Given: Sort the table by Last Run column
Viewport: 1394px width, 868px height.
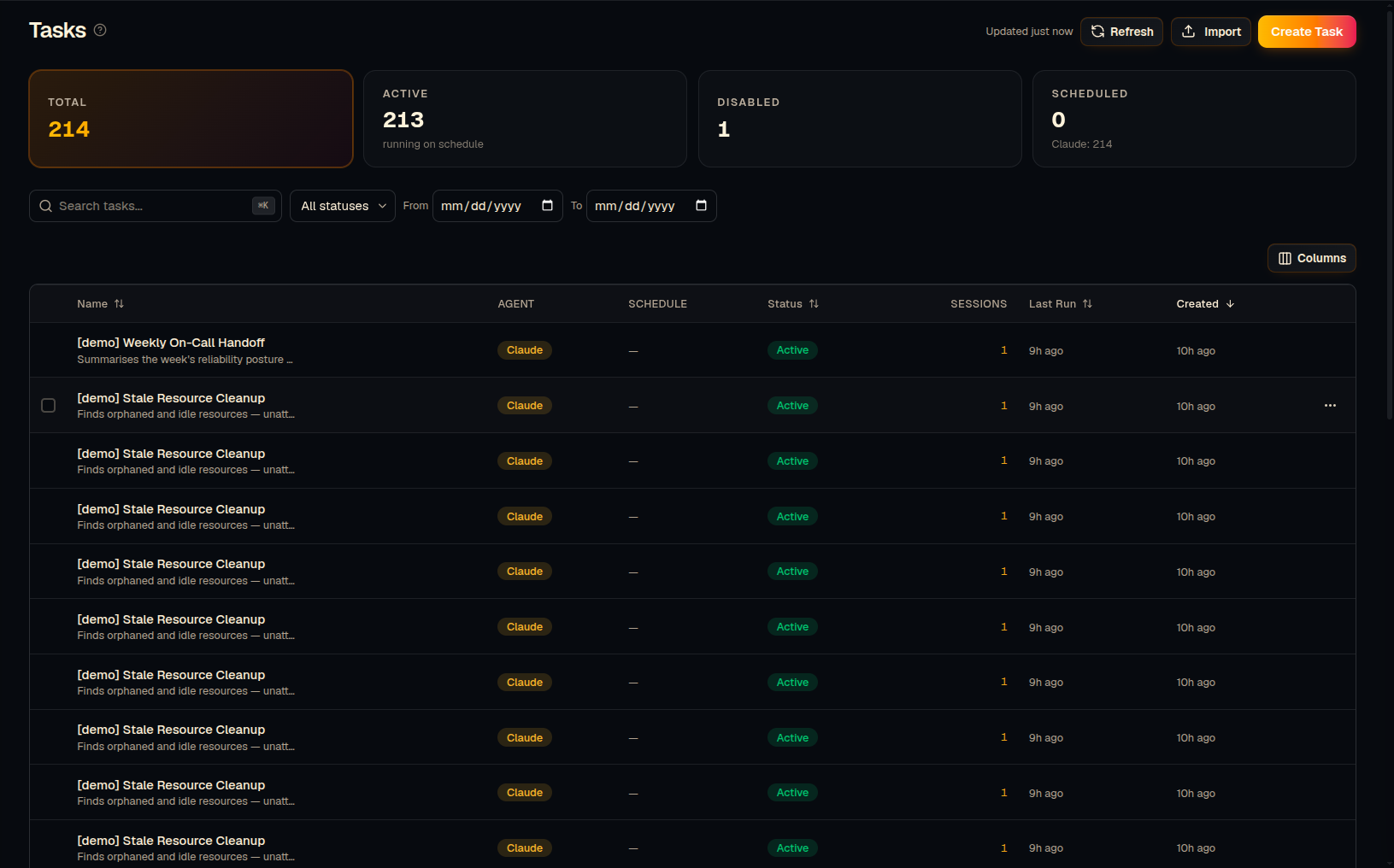Looking at the screenshot, I should pyautogui.click(x=1061, y=304).
